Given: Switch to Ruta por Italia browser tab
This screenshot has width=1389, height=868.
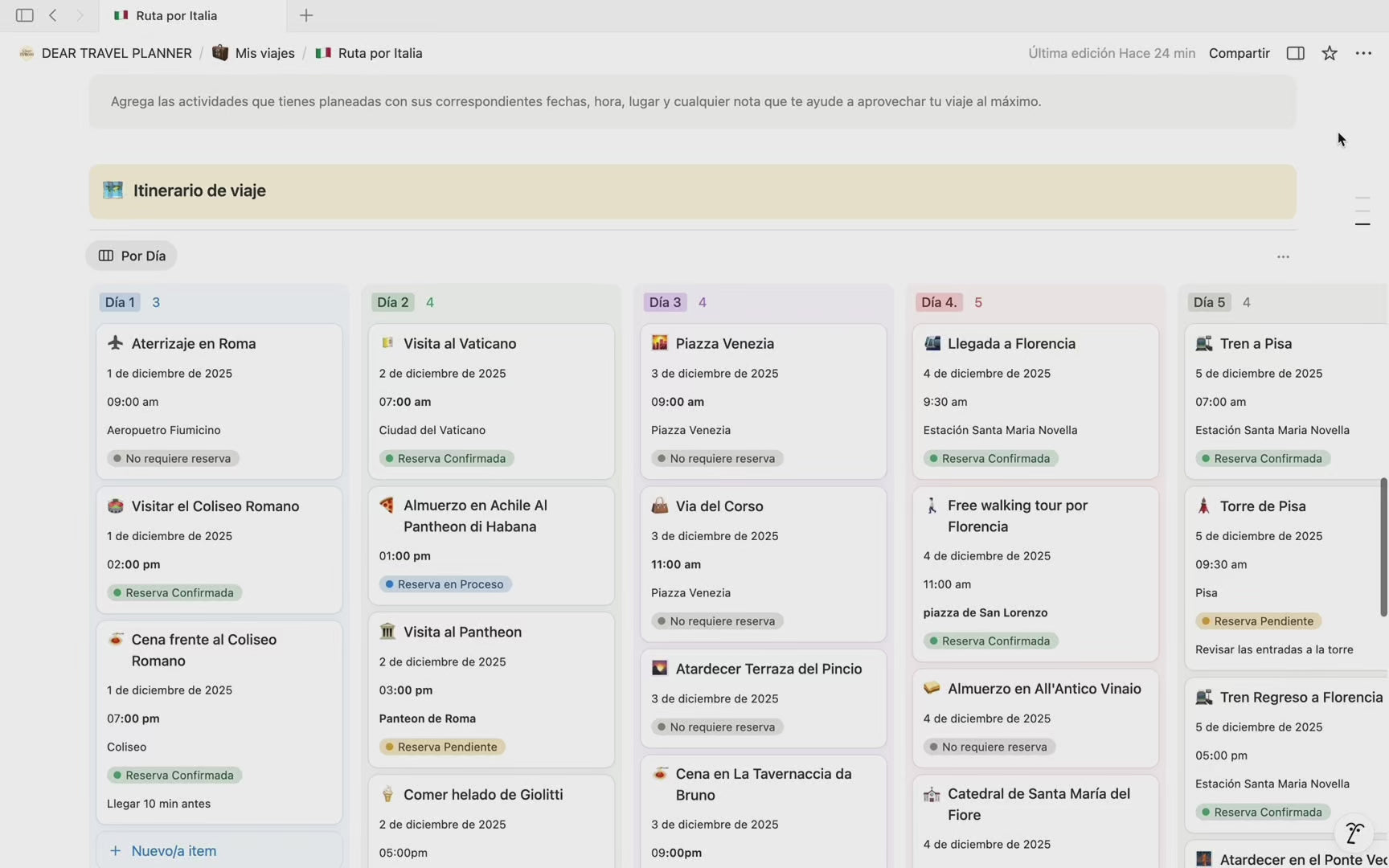Looking at the screenshot, I should 177,15.
